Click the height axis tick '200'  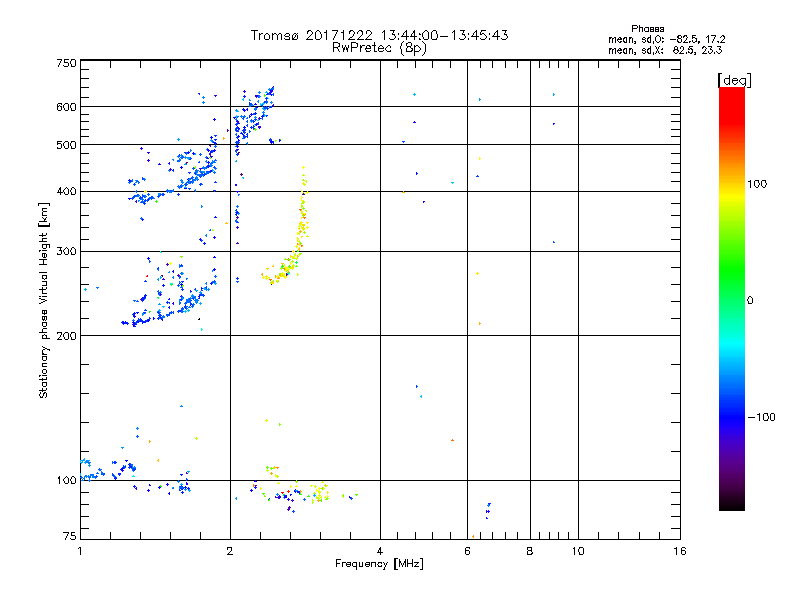click(66, 336)
